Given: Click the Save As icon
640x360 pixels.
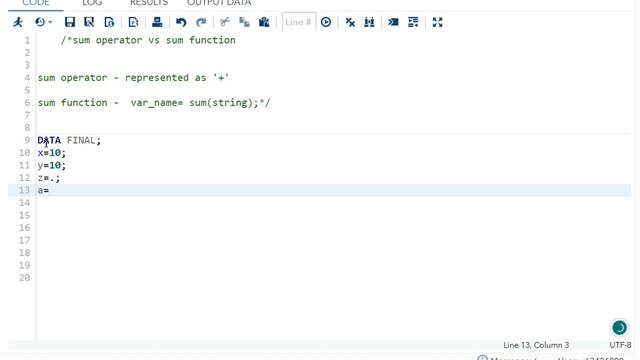Looking at the screenshot, I should click(x=89, y=22).
